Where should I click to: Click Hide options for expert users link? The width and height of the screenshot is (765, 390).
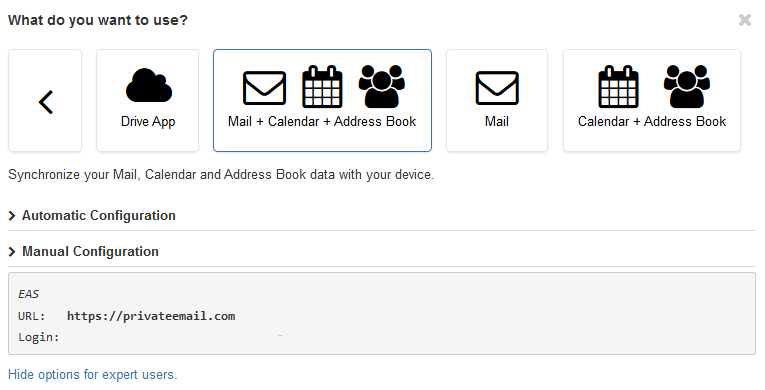click(x=93, y=374)
